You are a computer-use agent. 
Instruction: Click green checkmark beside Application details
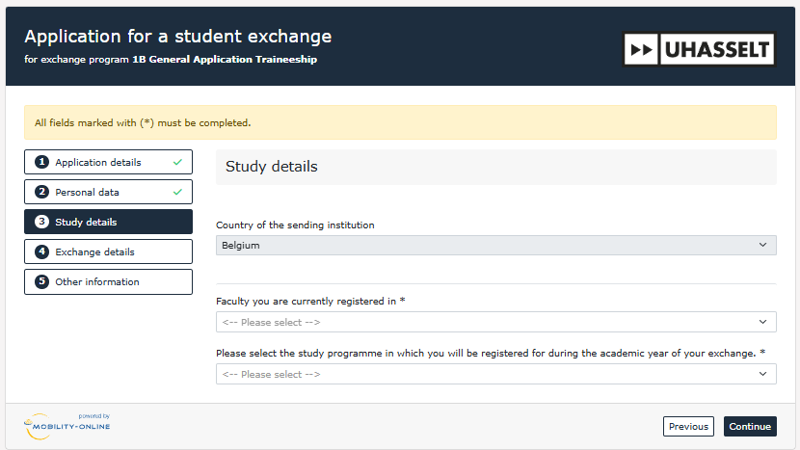177,162
